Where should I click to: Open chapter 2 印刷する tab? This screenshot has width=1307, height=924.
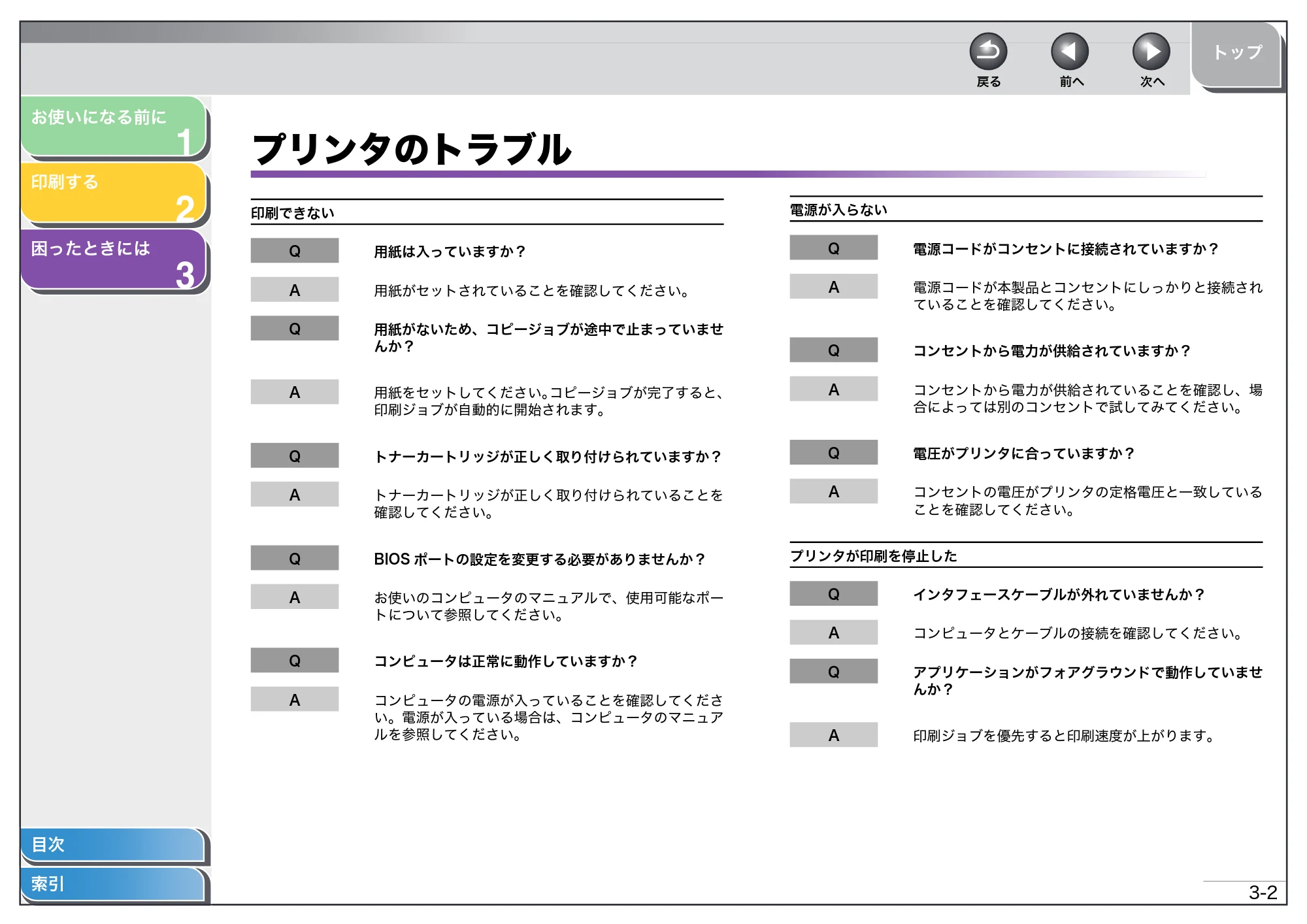click(x=114, y=193)
